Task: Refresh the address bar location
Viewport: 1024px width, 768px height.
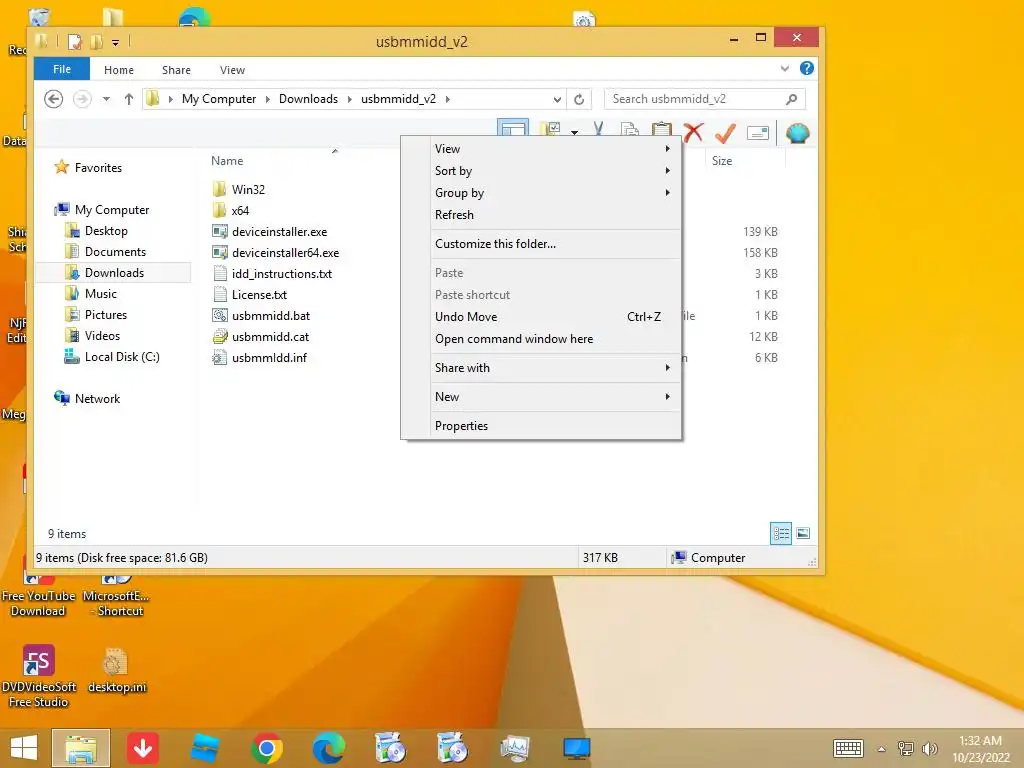Action: click(579, 99)
